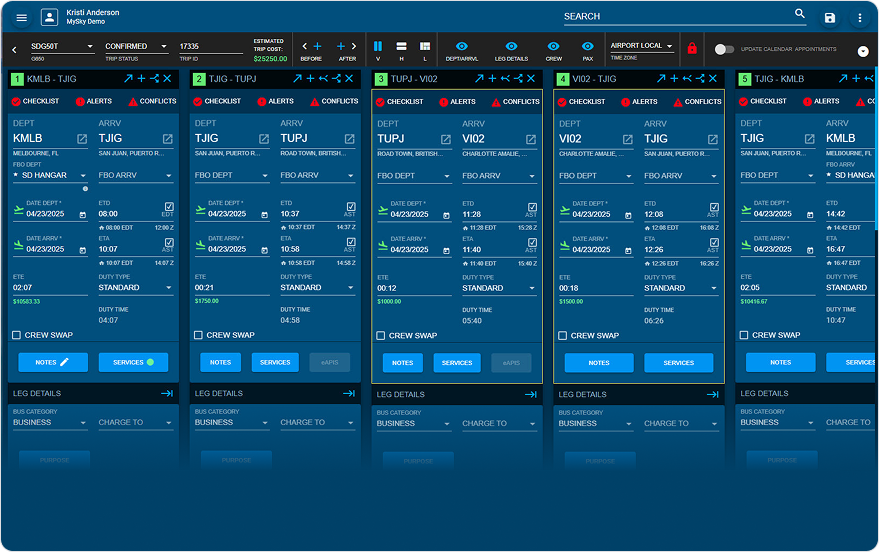This screenshot has width=879, height=552.
Task: Toggle CREW visibility eye
Action: pos(553,47)
